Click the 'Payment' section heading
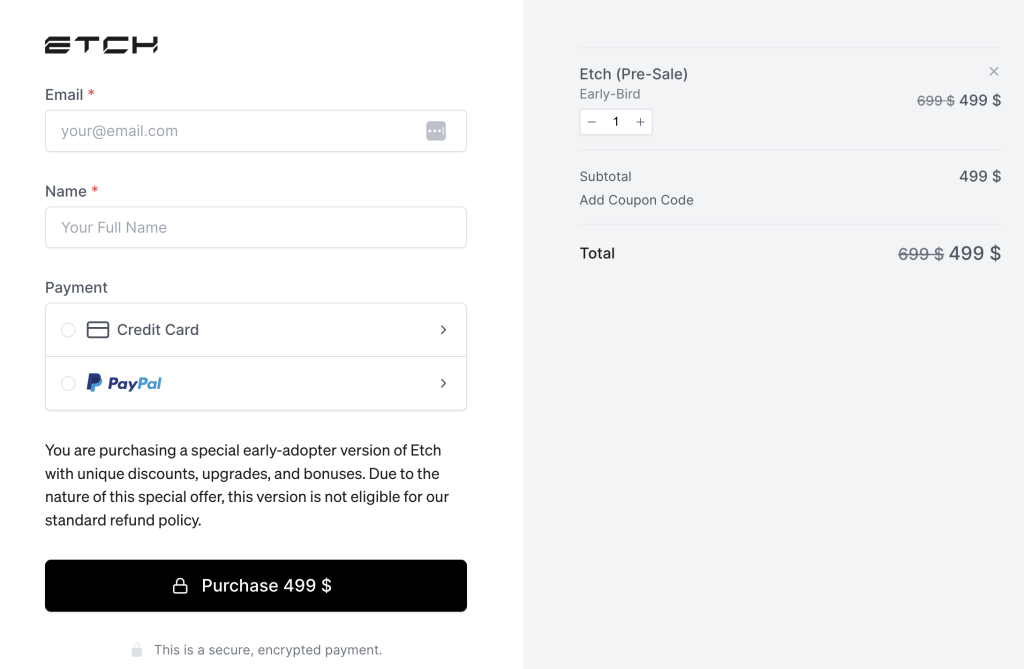Viewport: 1024px width, 669px height. click(76, 287)
